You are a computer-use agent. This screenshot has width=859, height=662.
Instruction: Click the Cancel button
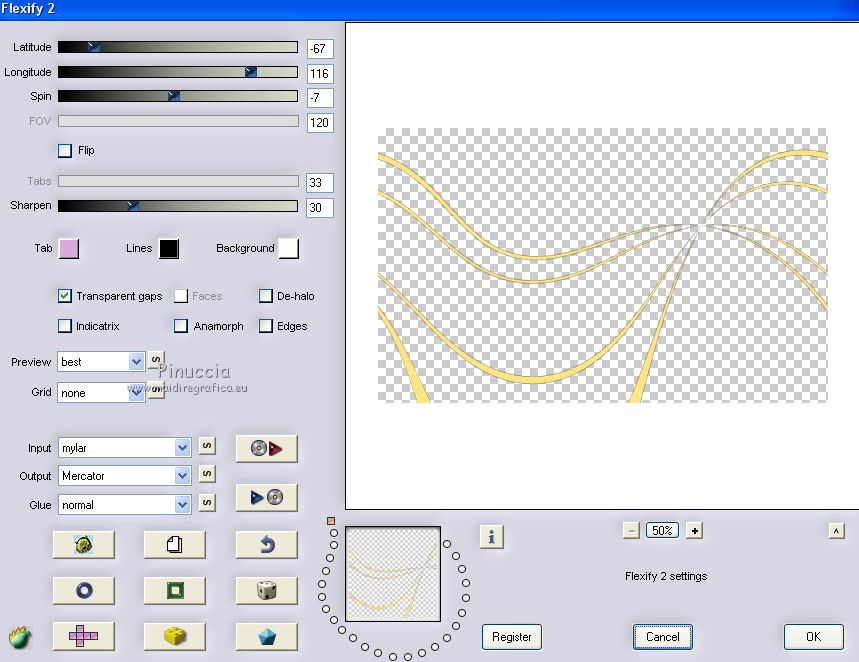tap(663, 637)
